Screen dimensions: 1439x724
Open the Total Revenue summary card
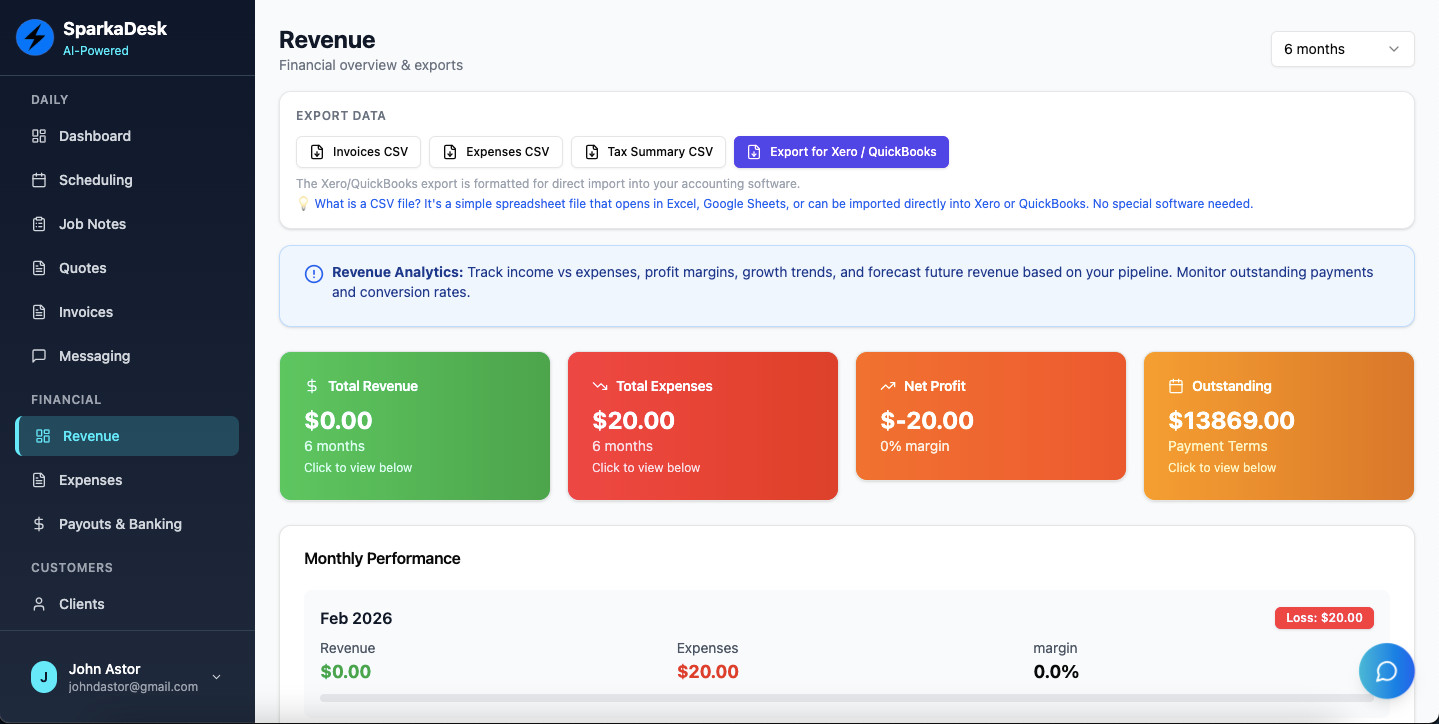point(415,426)
